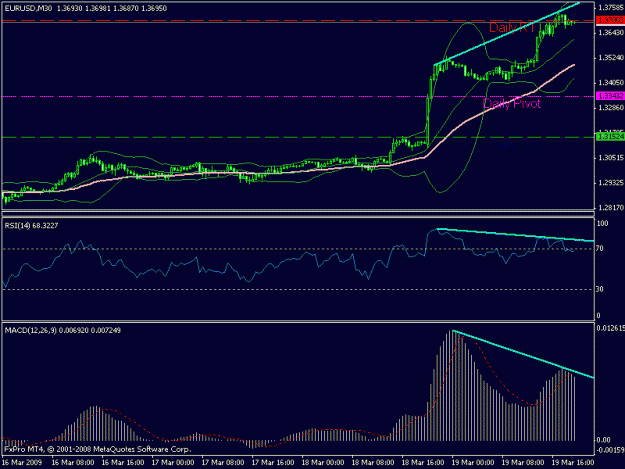Click the MACD scale value -0.00159

point(610,450)
